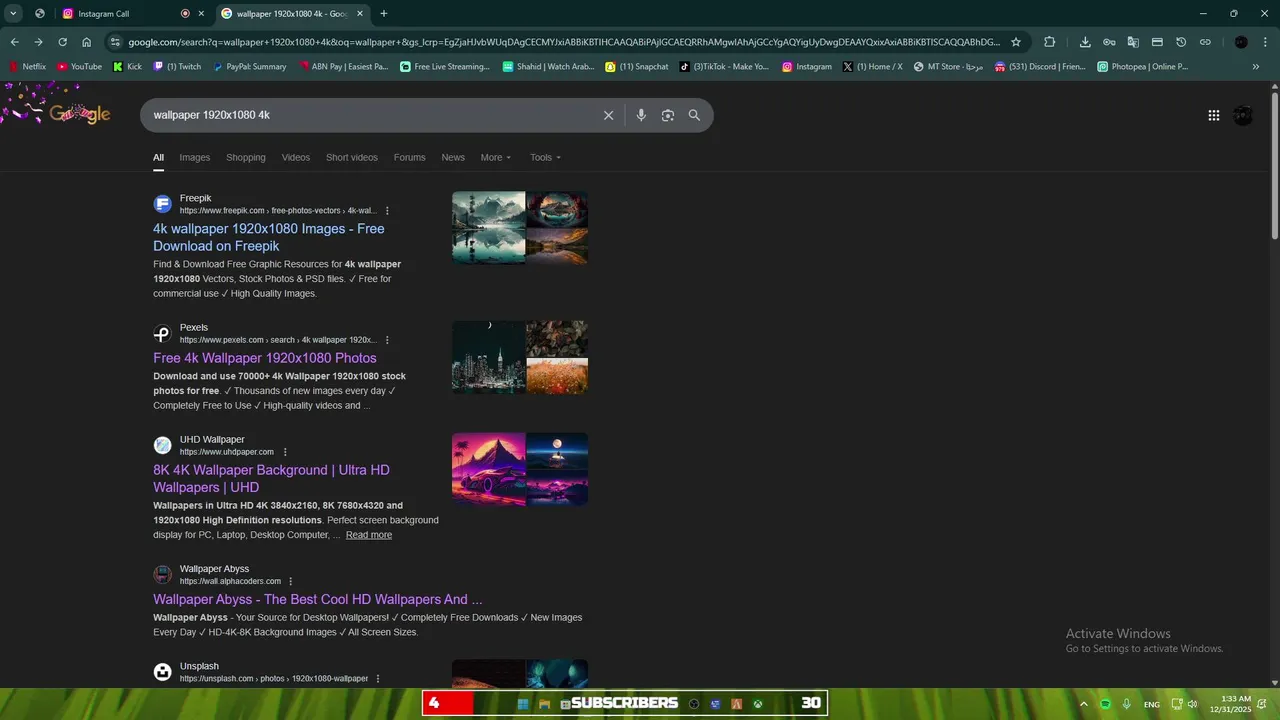Open the UHD Wallpaper purple car thumbnail
Screen dimensions: 1280x720
(x=488, y=469)
